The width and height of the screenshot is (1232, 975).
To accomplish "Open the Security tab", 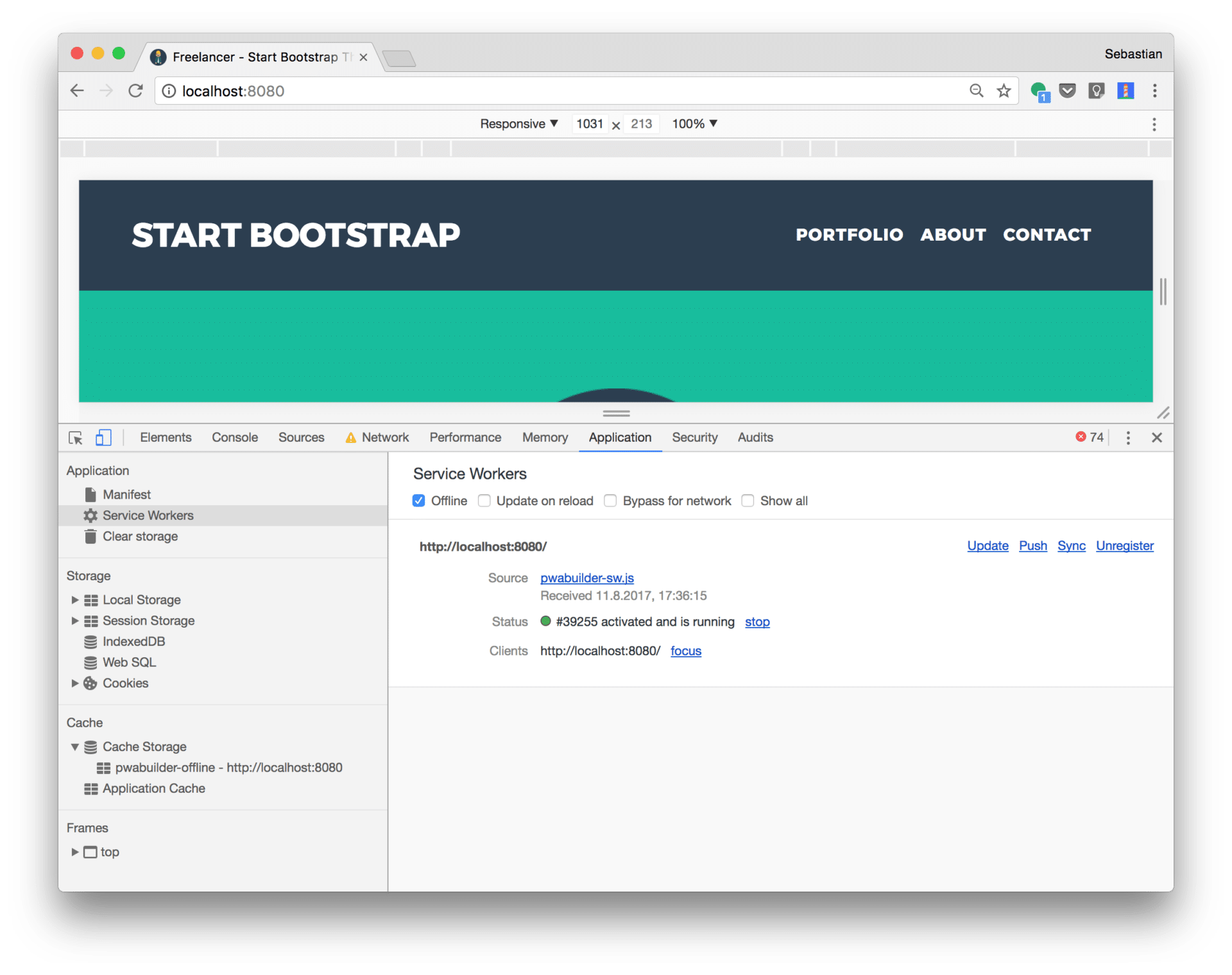I will click(x=694, y=437).
